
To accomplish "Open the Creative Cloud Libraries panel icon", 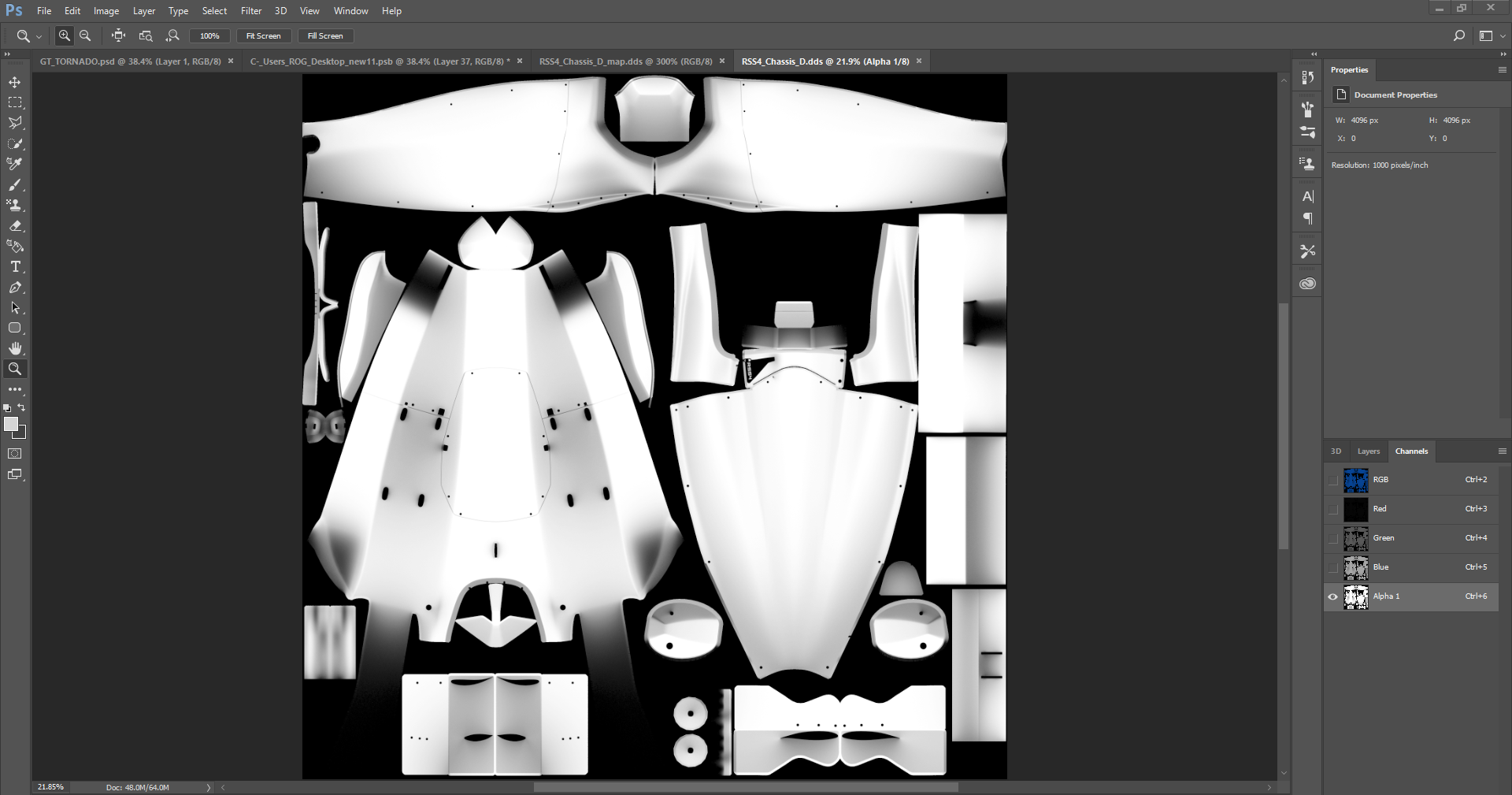I will (1308, 284).
